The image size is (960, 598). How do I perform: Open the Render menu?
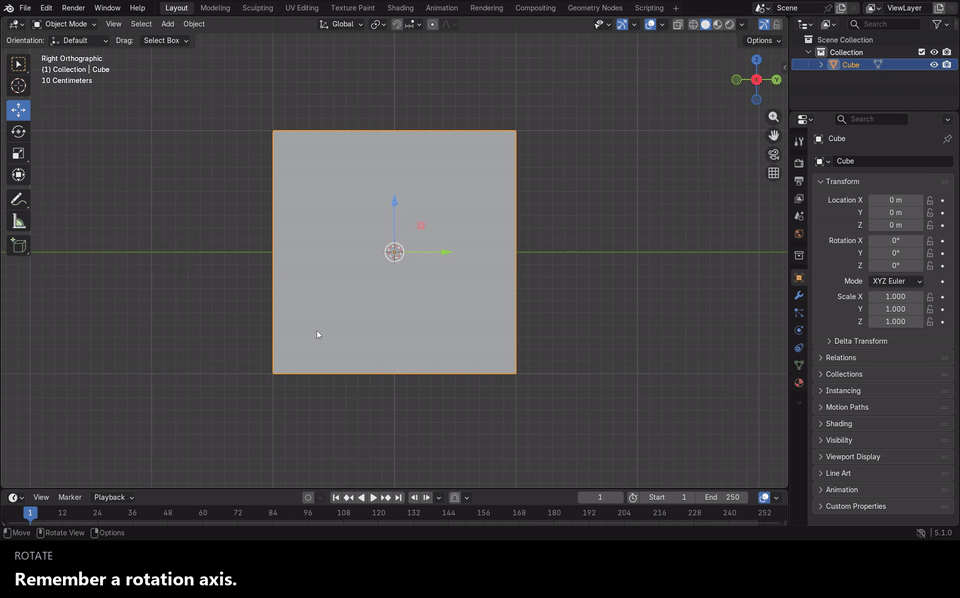(73, 8)
